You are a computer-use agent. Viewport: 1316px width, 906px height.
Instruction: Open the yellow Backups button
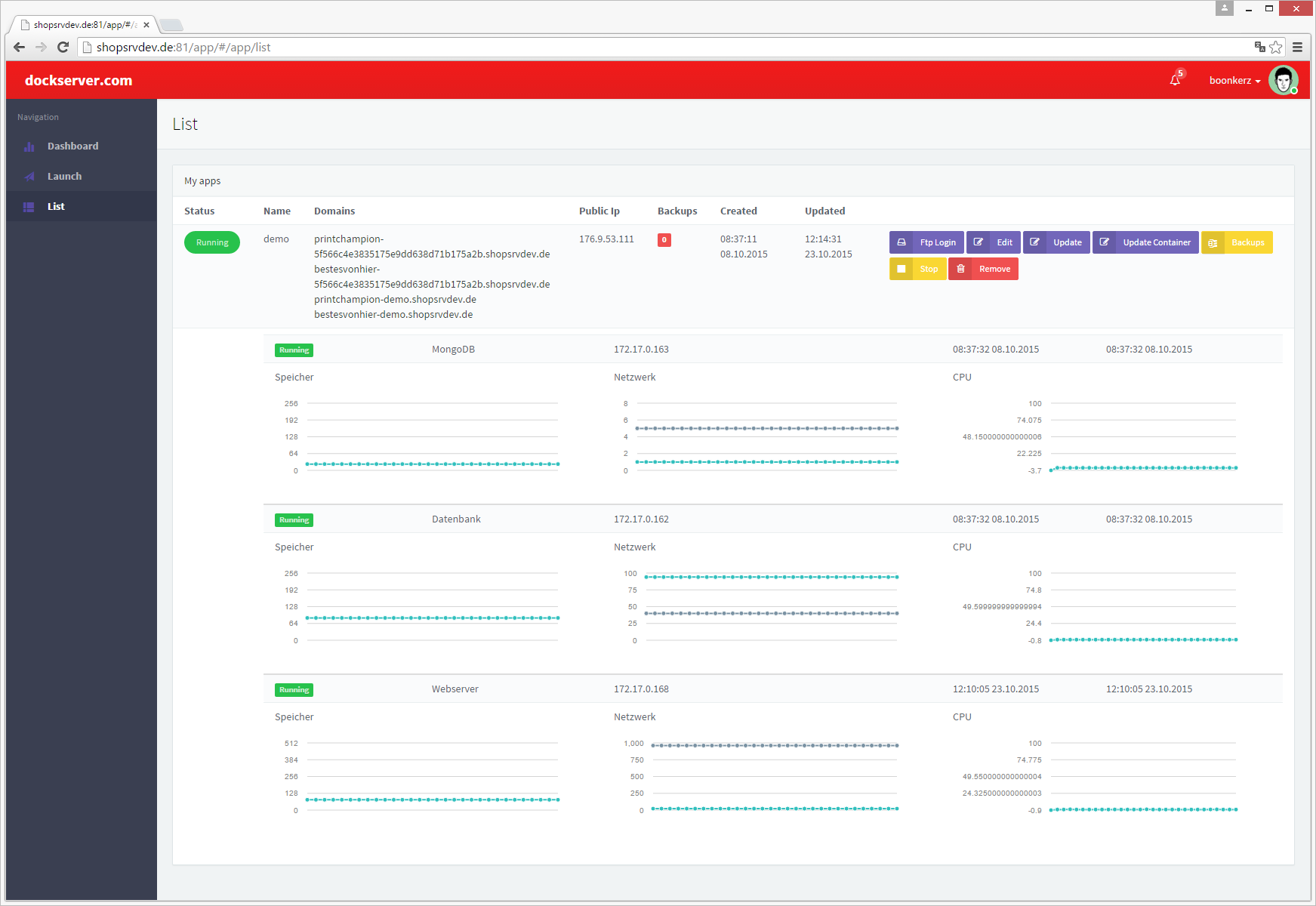pos(1237,242)
